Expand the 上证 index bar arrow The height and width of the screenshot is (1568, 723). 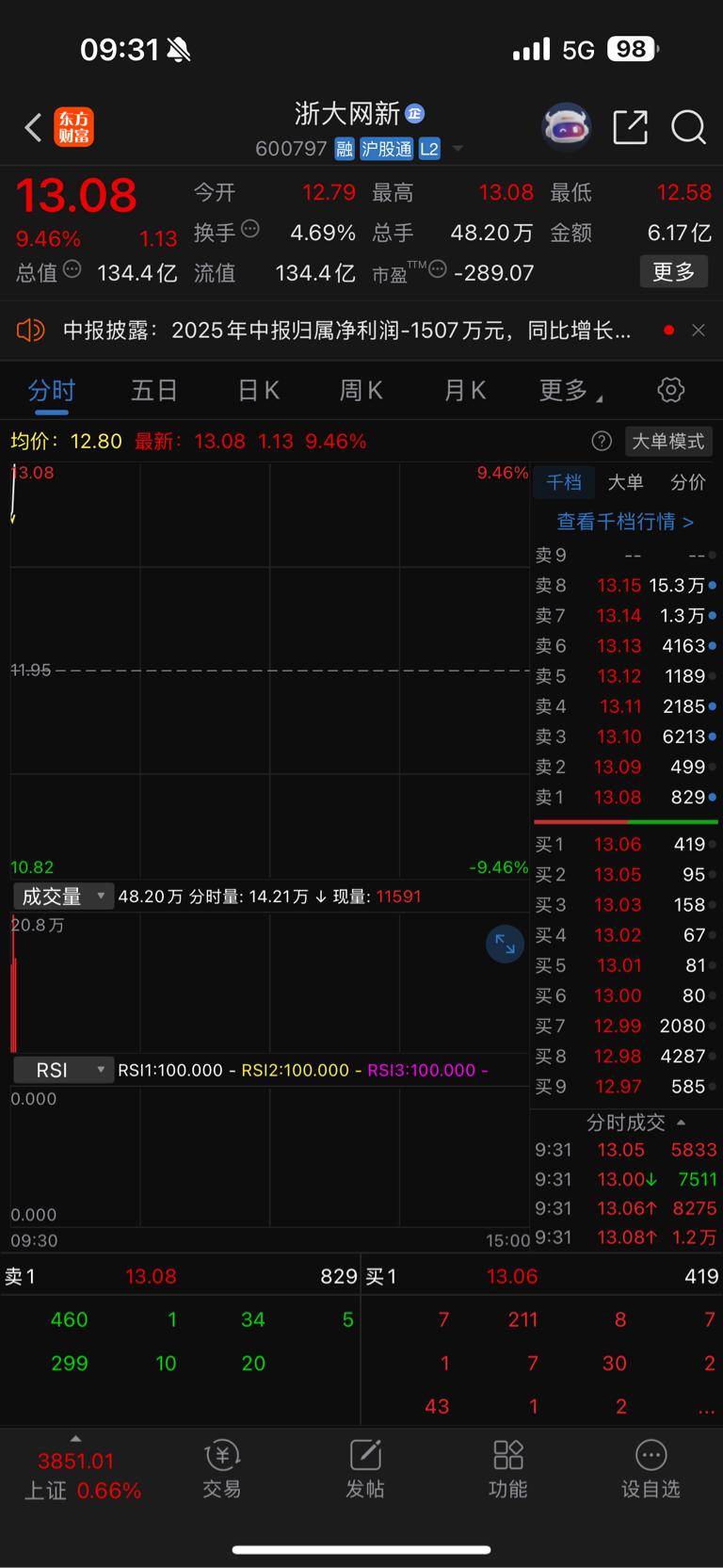point(75,1439)
